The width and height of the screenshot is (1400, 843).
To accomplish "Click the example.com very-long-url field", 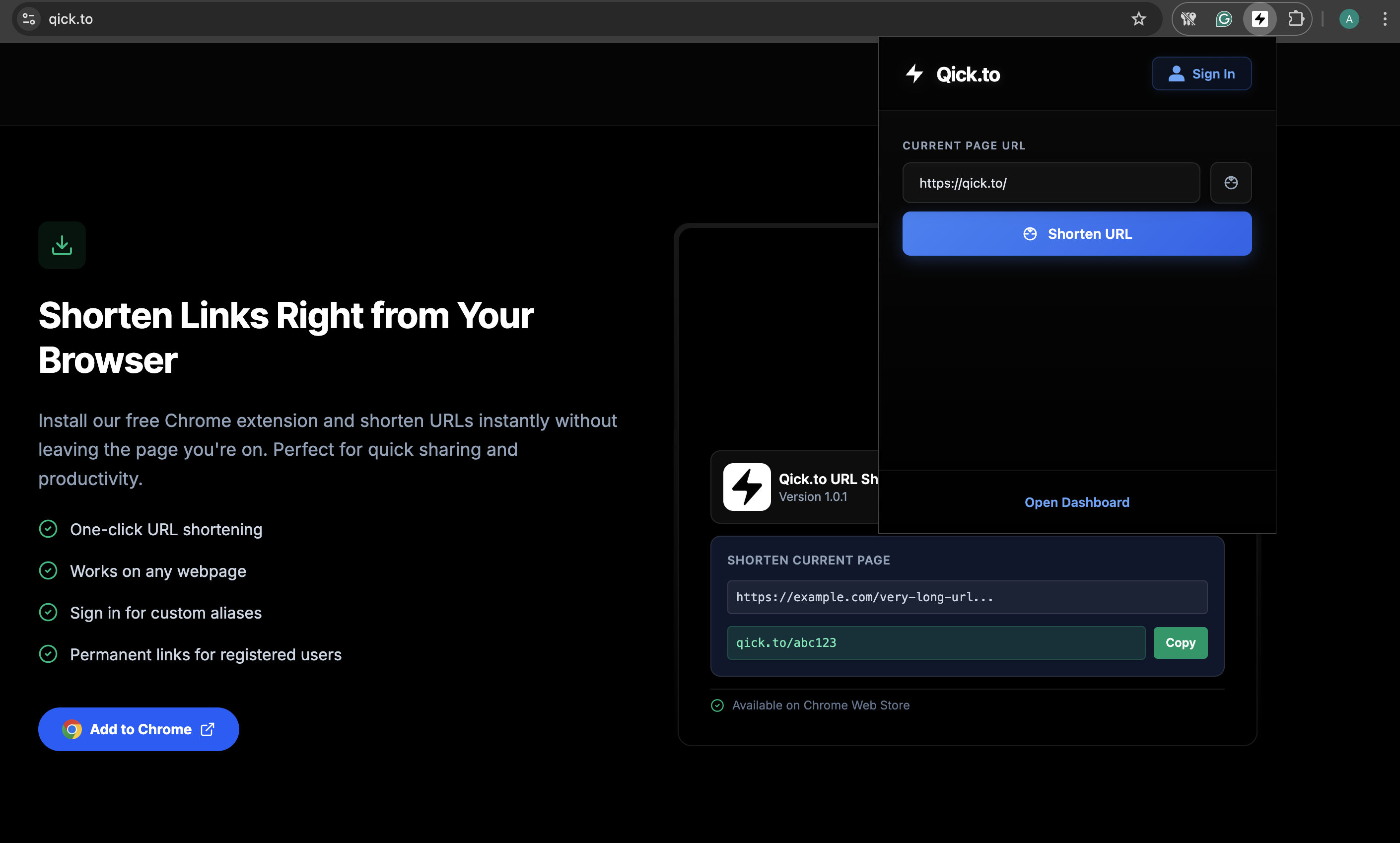I will (967, 596).
